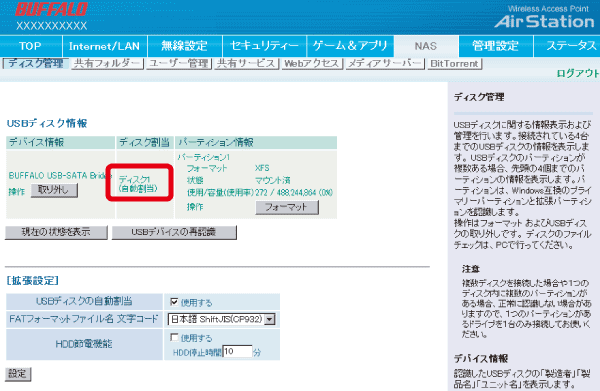600x391 pixels.
Task: Go to the 共有サービス sub-tab
Action: point(247,64)
